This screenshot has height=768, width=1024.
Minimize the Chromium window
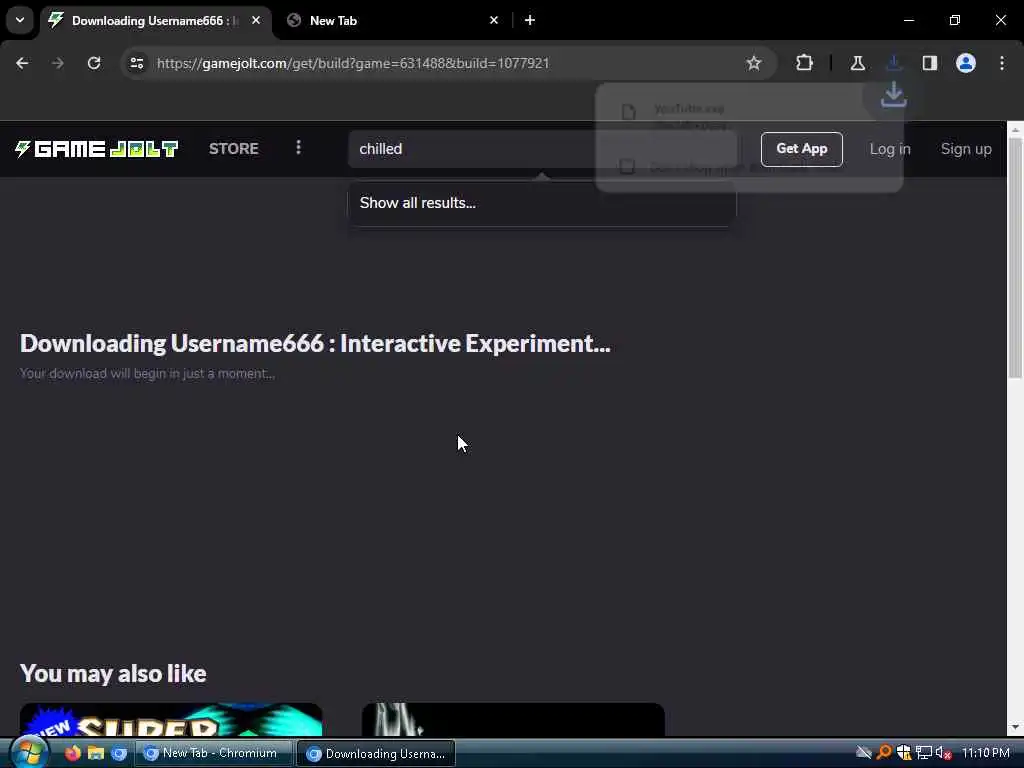(908, 20)
